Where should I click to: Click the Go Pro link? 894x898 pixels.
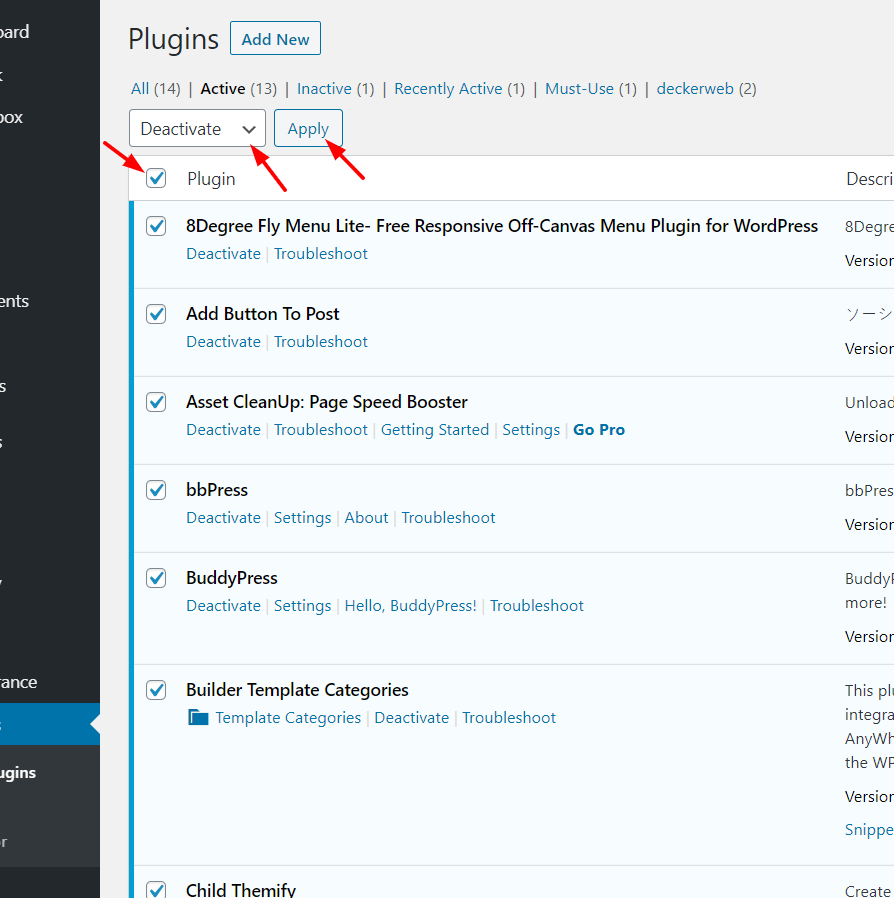point(599,430)
